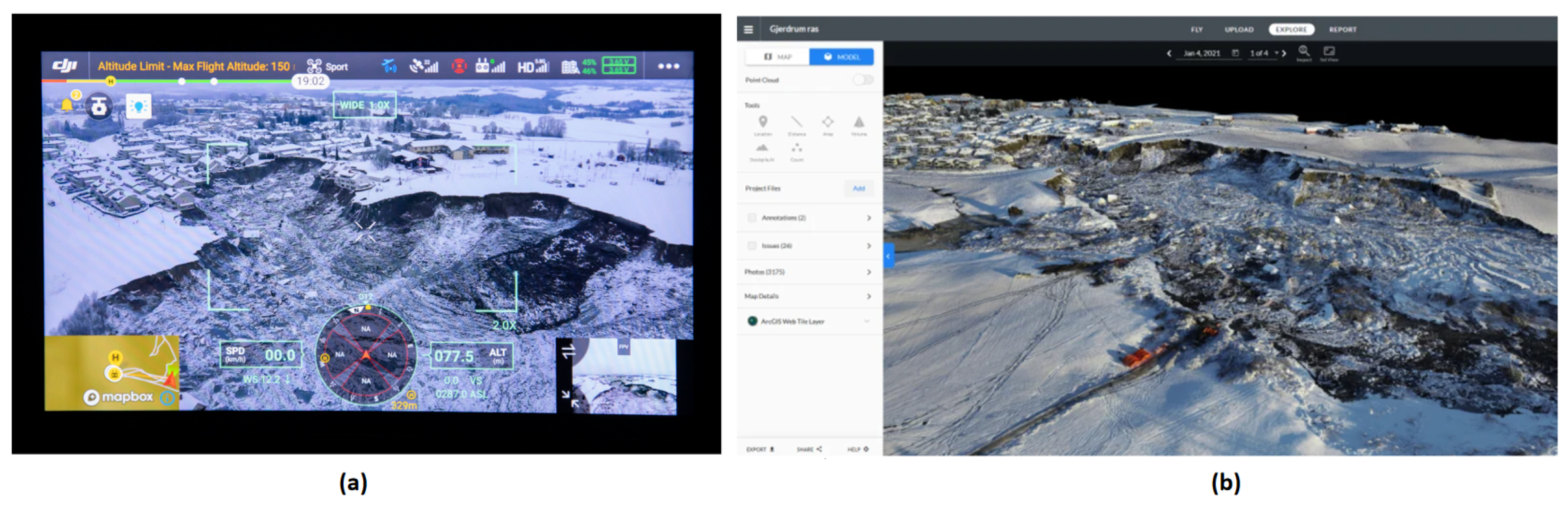Expand the Photos (3175) section
Viewport: 1568px width, 507px height.
click(868, 272)
